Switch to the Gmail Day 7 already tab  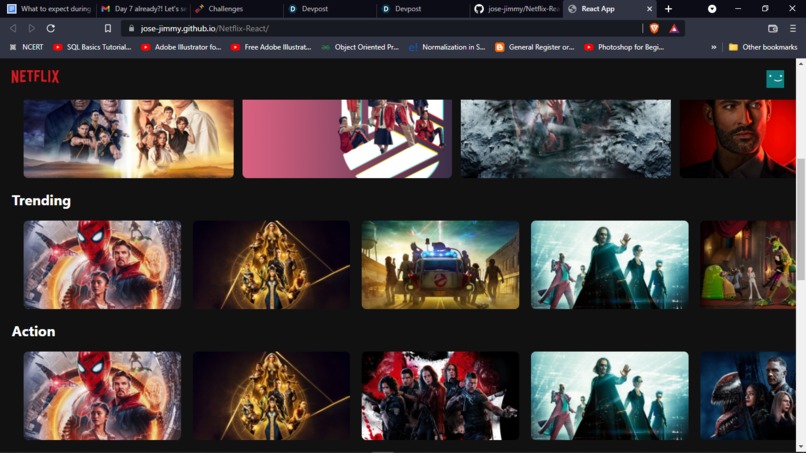click(x=144, y=9)
